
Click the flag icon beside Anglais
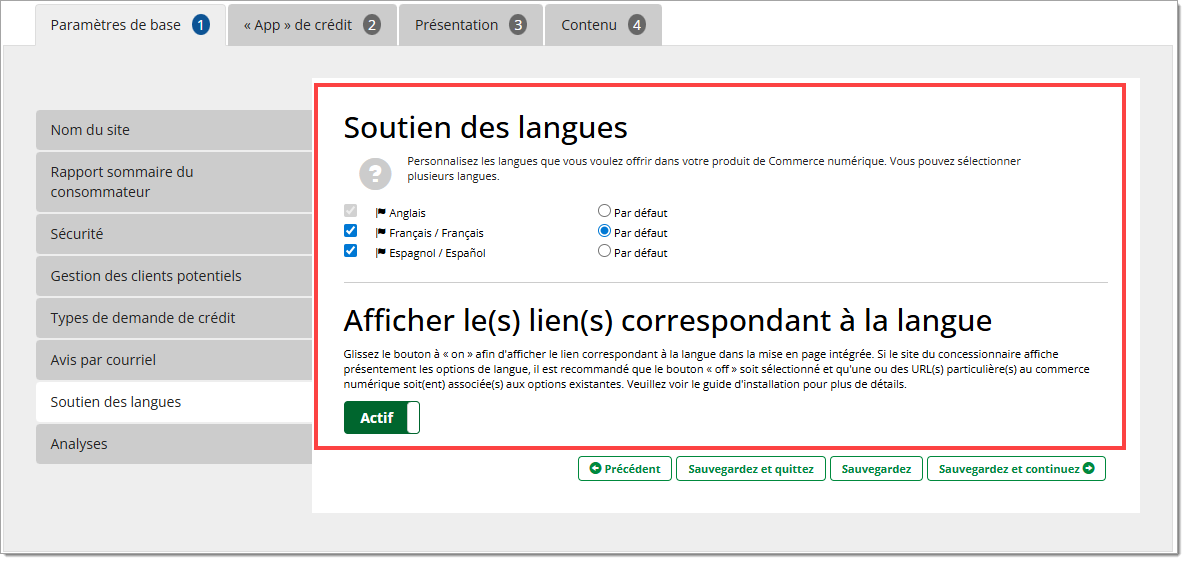(381, 213)
